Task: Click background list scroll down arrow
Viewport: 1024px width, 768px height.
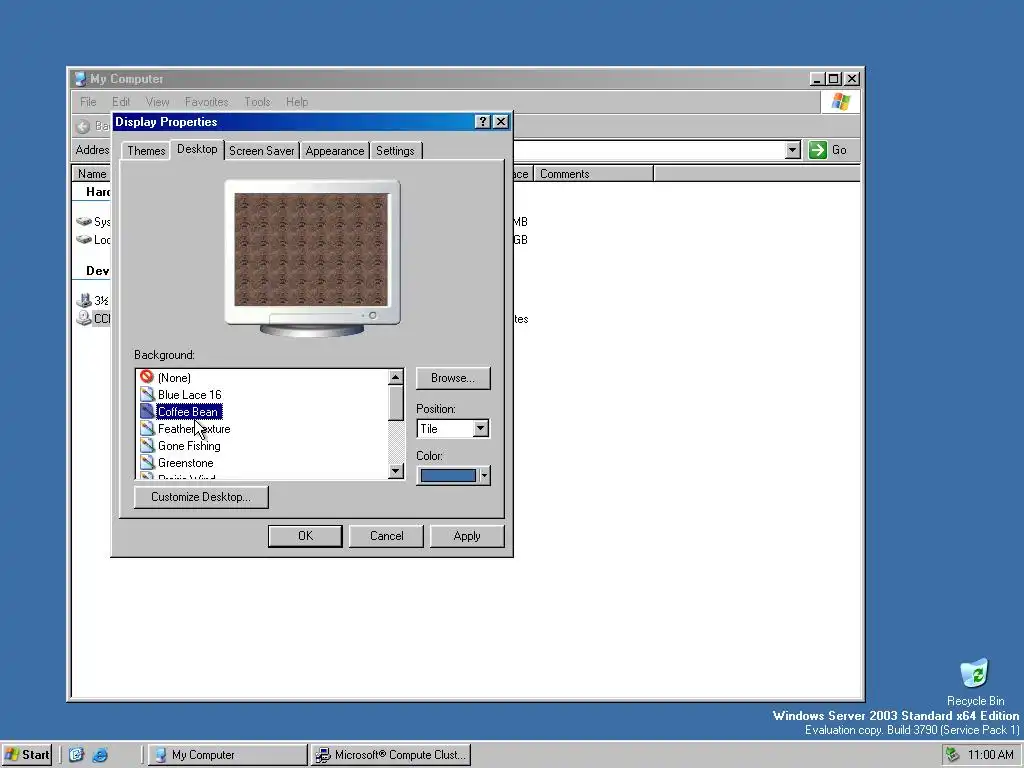Action: [396, 471]
